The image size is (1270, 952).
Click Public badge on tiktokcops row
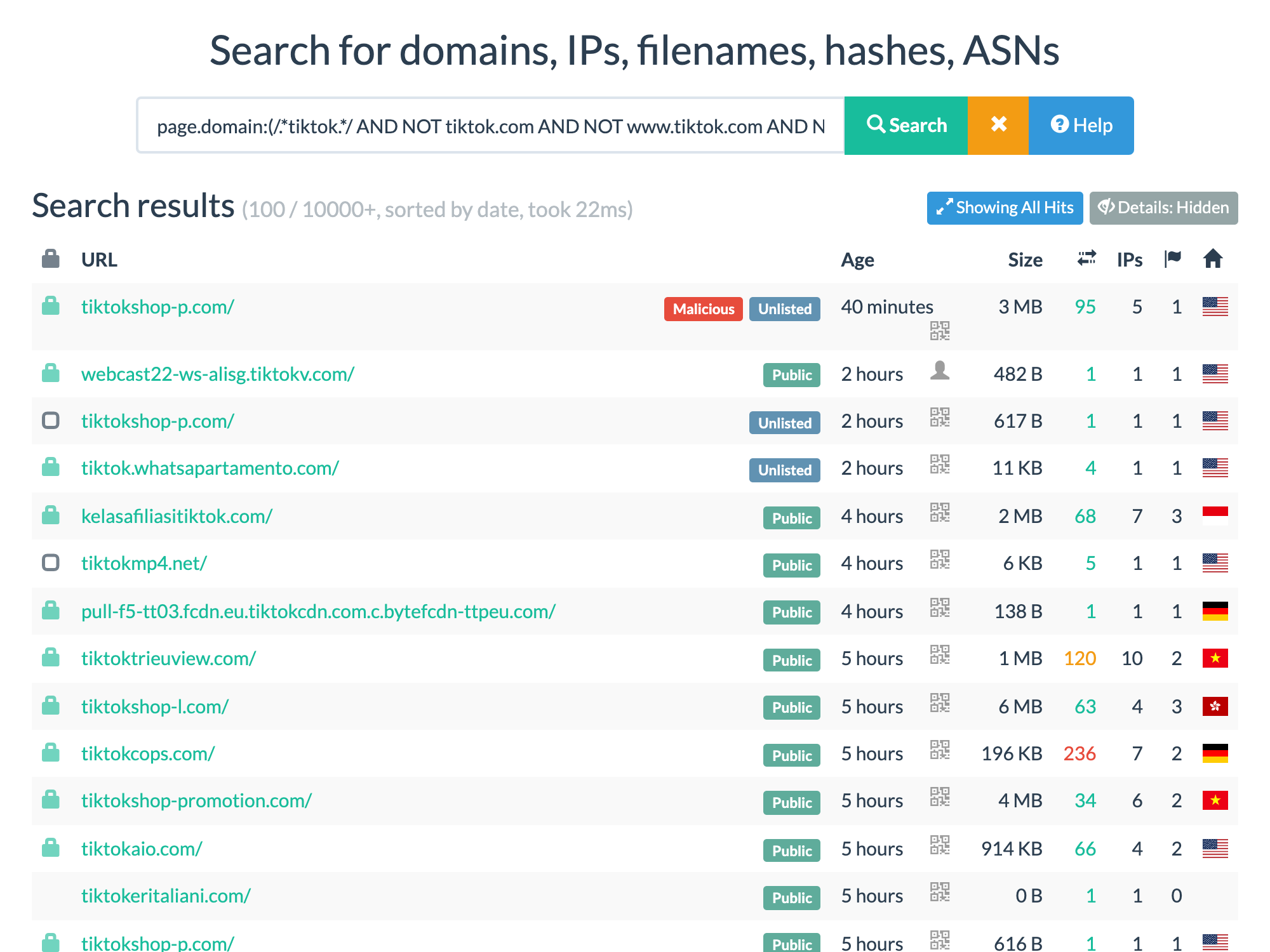coord(792,756)
